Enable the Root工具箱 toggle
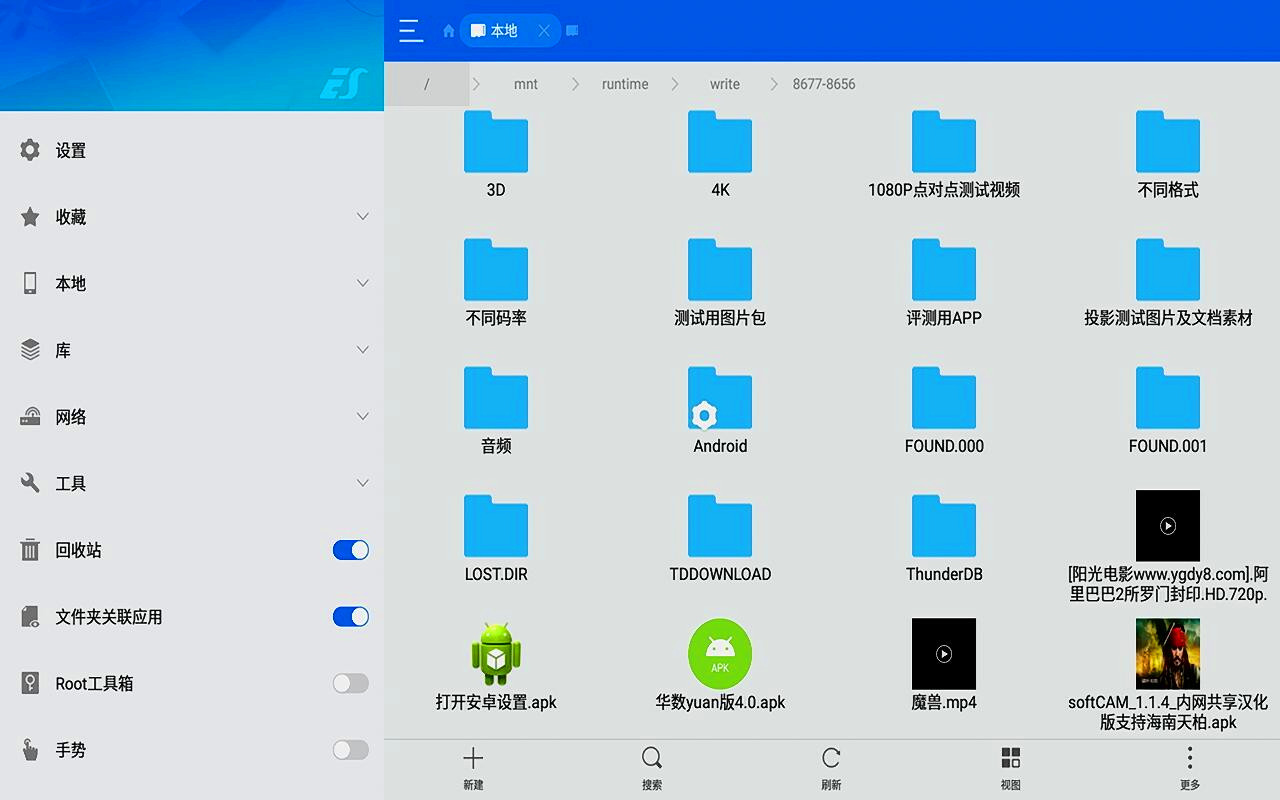The width and height of the screenshot is (1280, 800). tap(350, 683)
